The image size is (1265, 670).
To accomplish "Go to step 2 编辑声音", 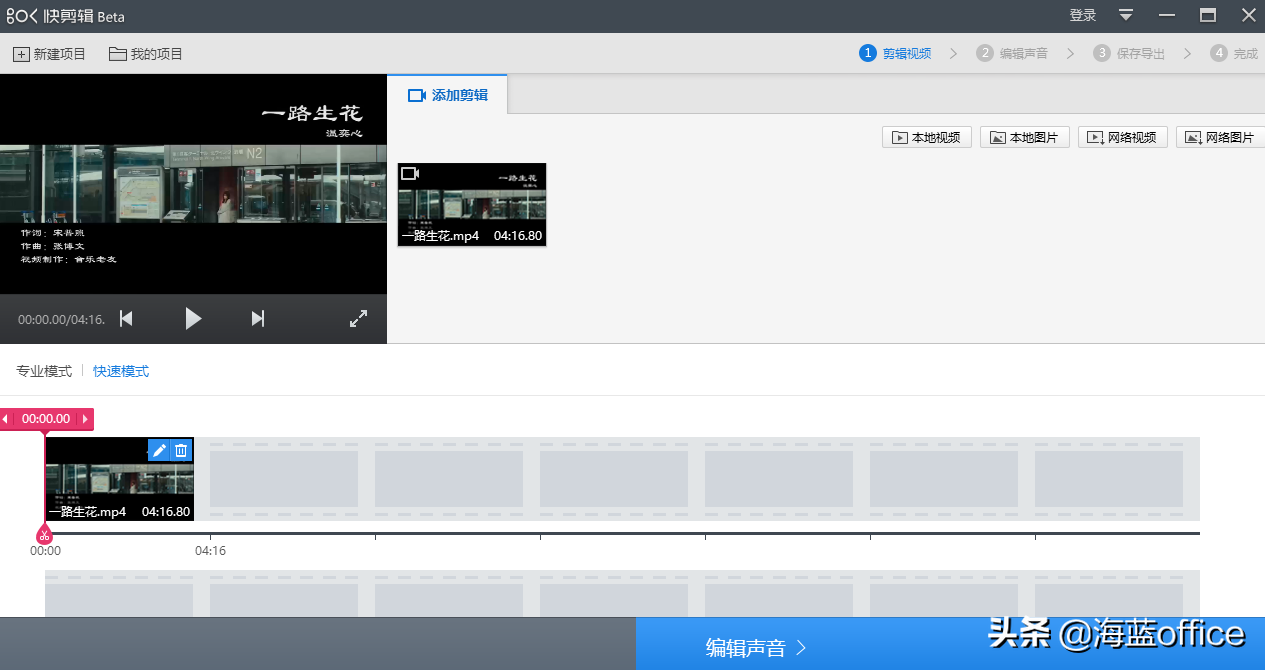I will [x=1013, y=53].
